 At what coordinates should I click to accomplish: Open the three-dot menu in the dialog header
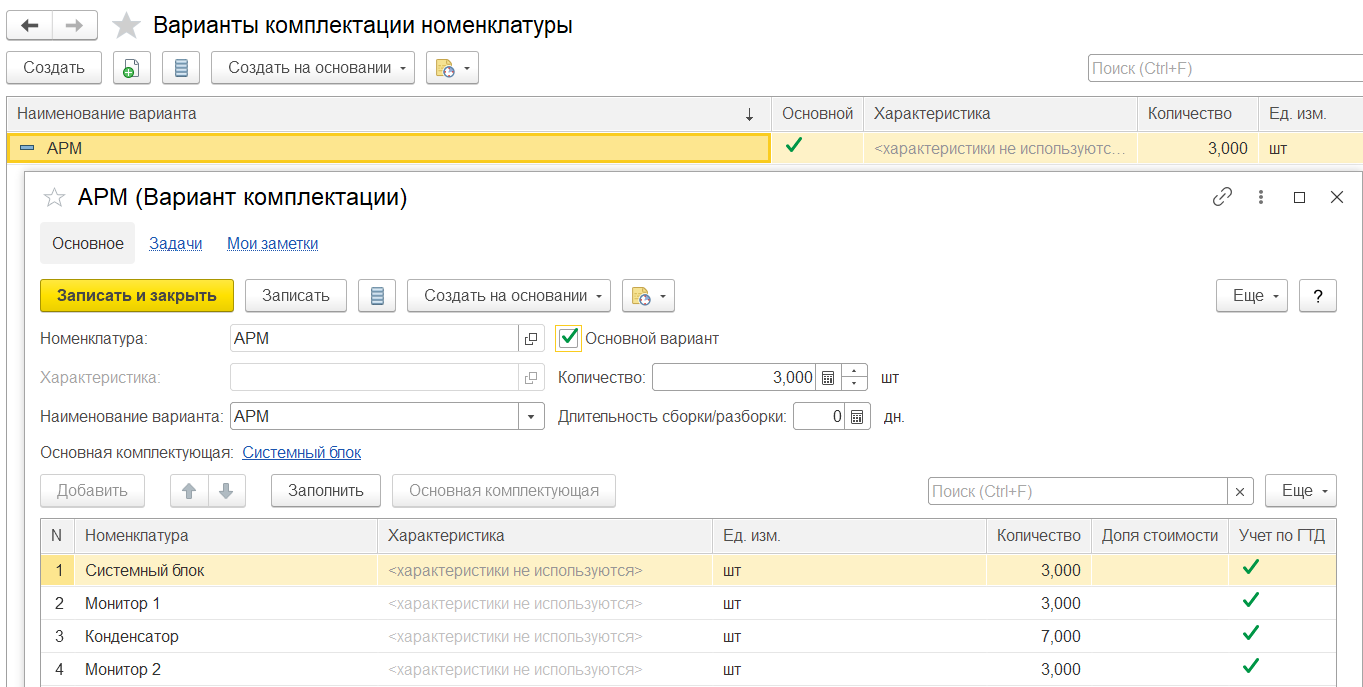[x=1261, y=197]
